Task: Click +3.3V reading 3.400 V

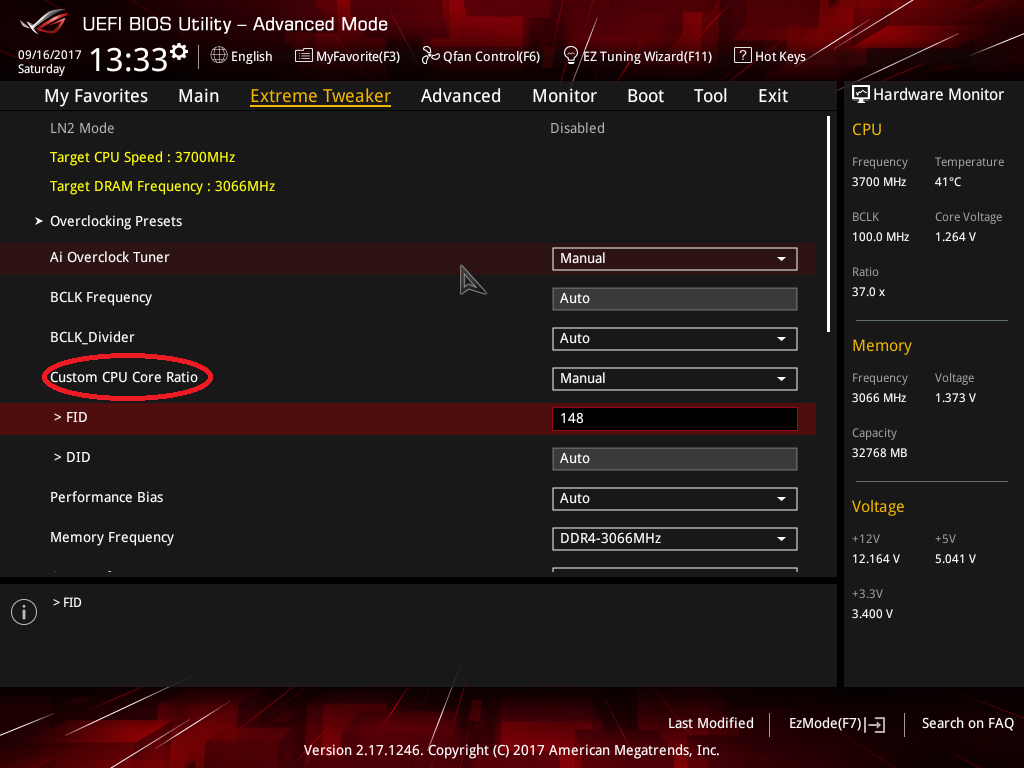Action: pos(872,614)
